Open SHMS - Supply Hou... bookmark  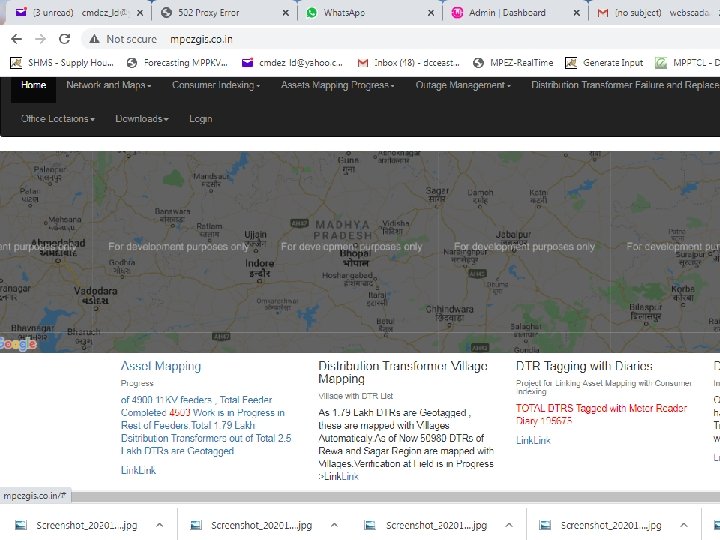62,63
